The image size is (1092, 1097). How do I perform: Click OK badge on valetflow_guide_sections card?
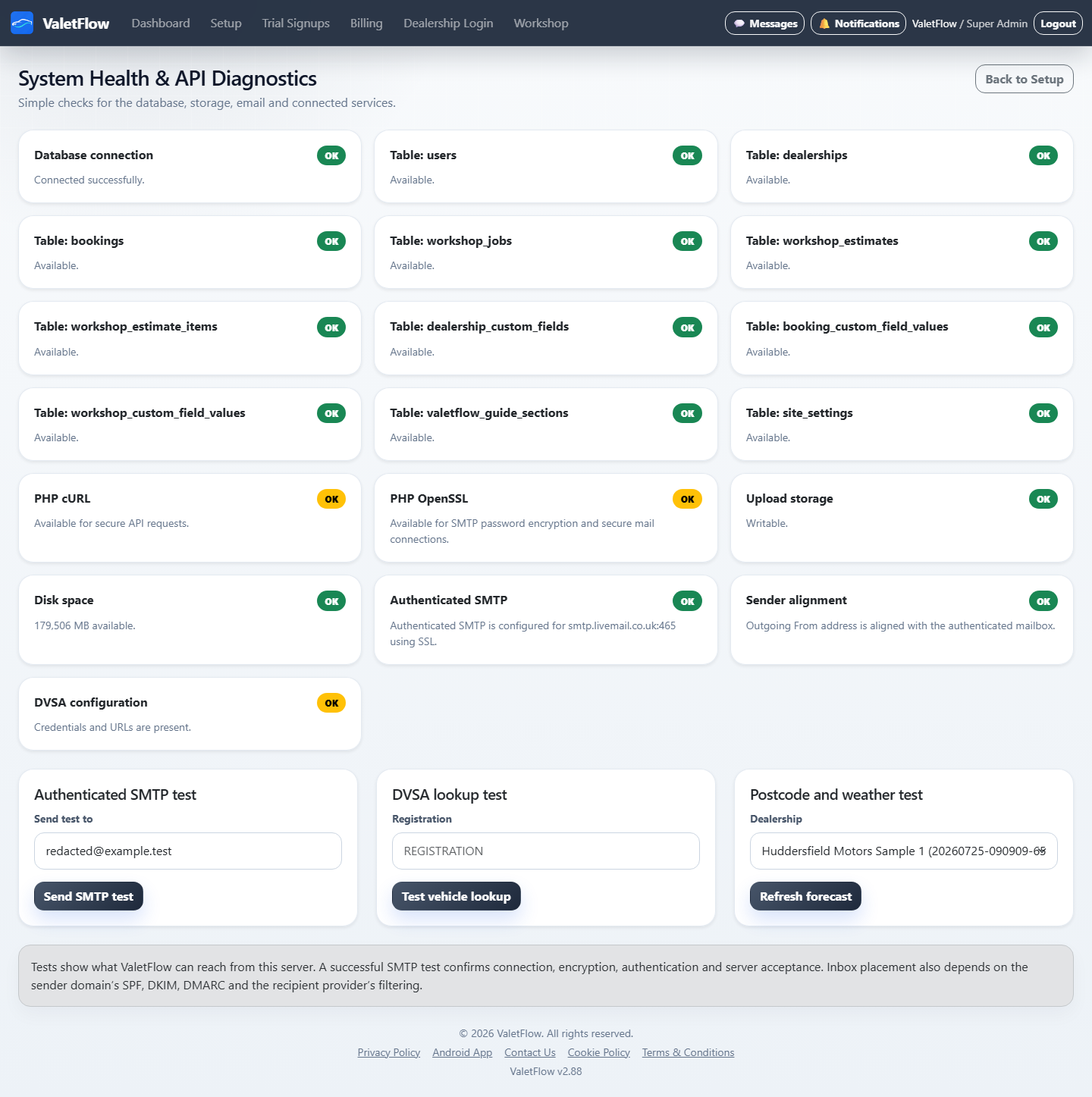(x=687, y=413)
